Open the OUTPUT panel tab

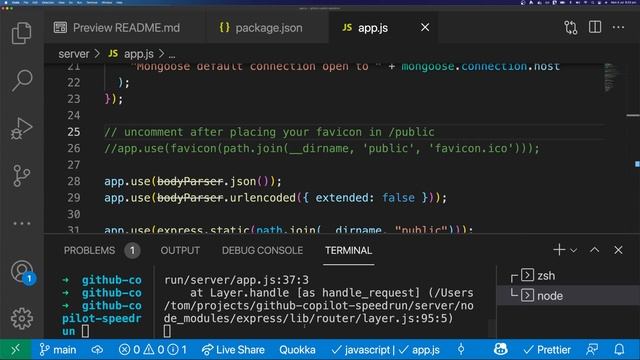point(180,250)
